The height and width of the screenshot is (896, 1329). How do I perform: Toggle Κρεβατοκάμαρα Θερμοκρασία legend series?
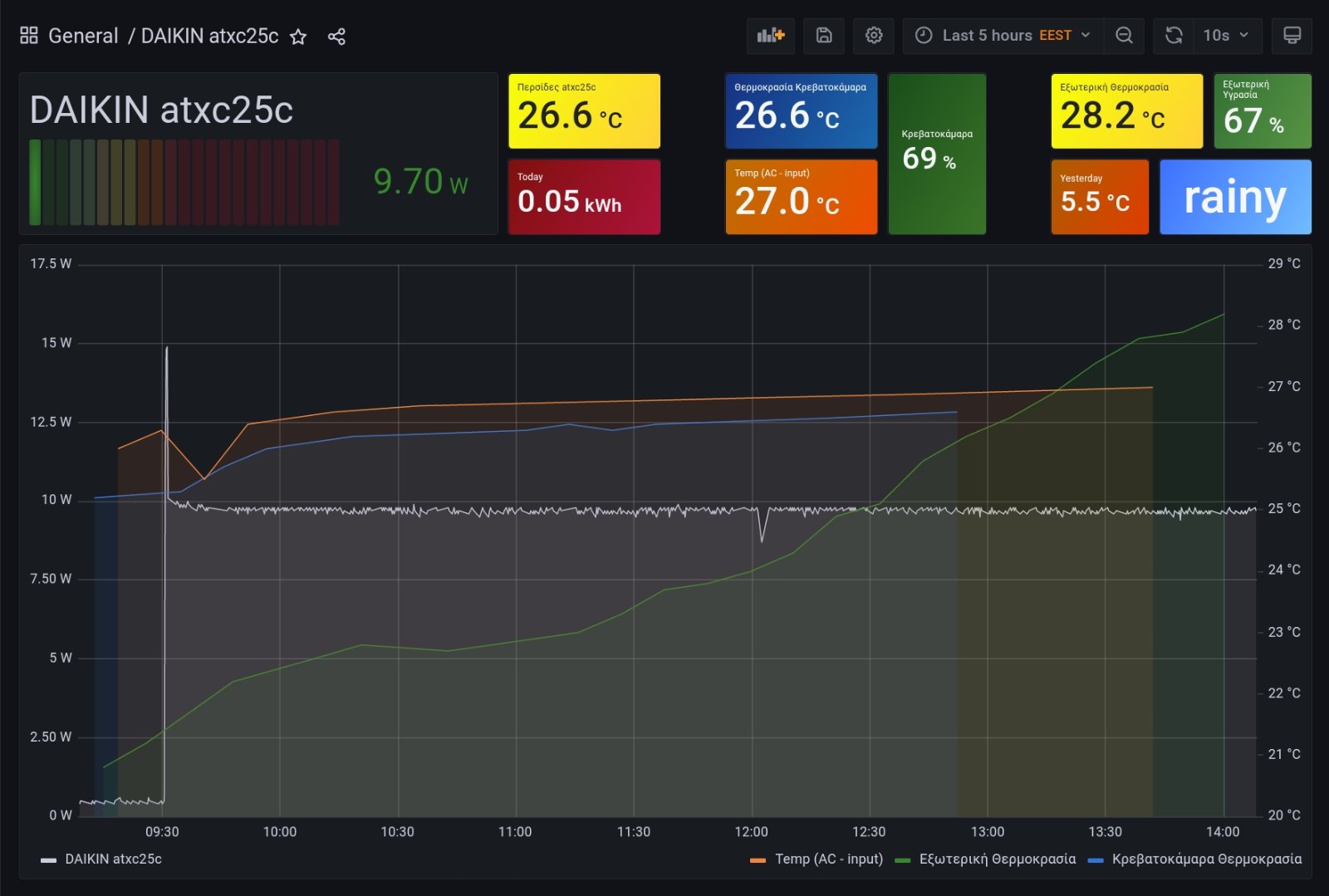click(1207, 859)
